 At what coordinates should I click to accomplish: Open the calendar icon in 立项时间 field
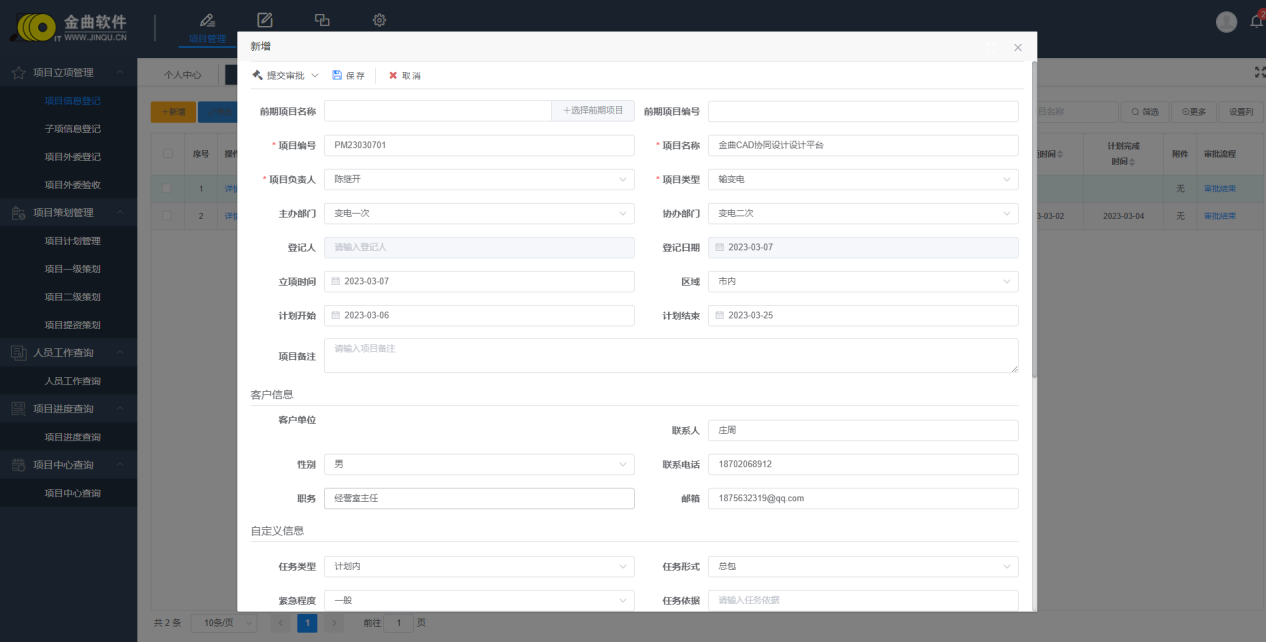tap(336, 282)
